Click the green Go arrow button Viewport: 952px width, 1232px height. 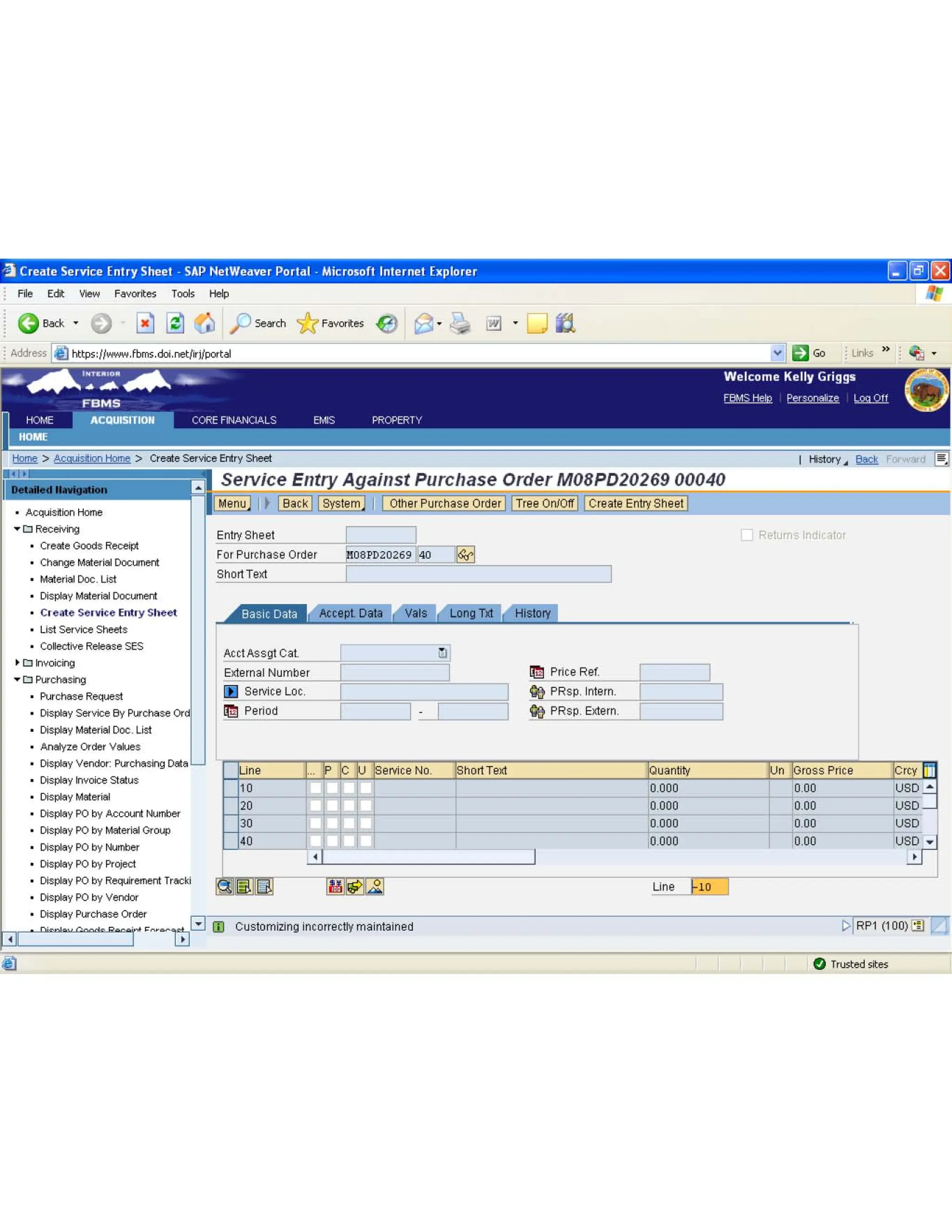click(800, 353)
